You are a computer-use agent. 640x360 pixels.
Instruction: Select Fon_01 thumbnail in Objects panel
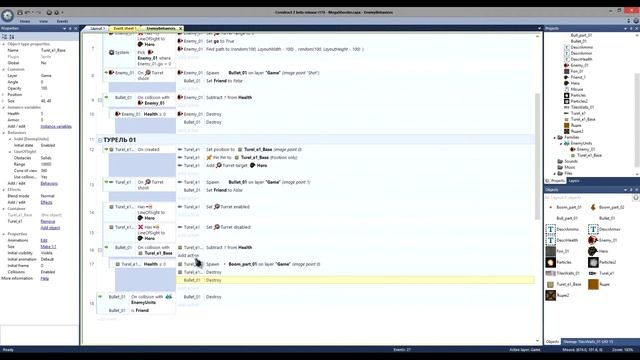click(x=551, y=251)
